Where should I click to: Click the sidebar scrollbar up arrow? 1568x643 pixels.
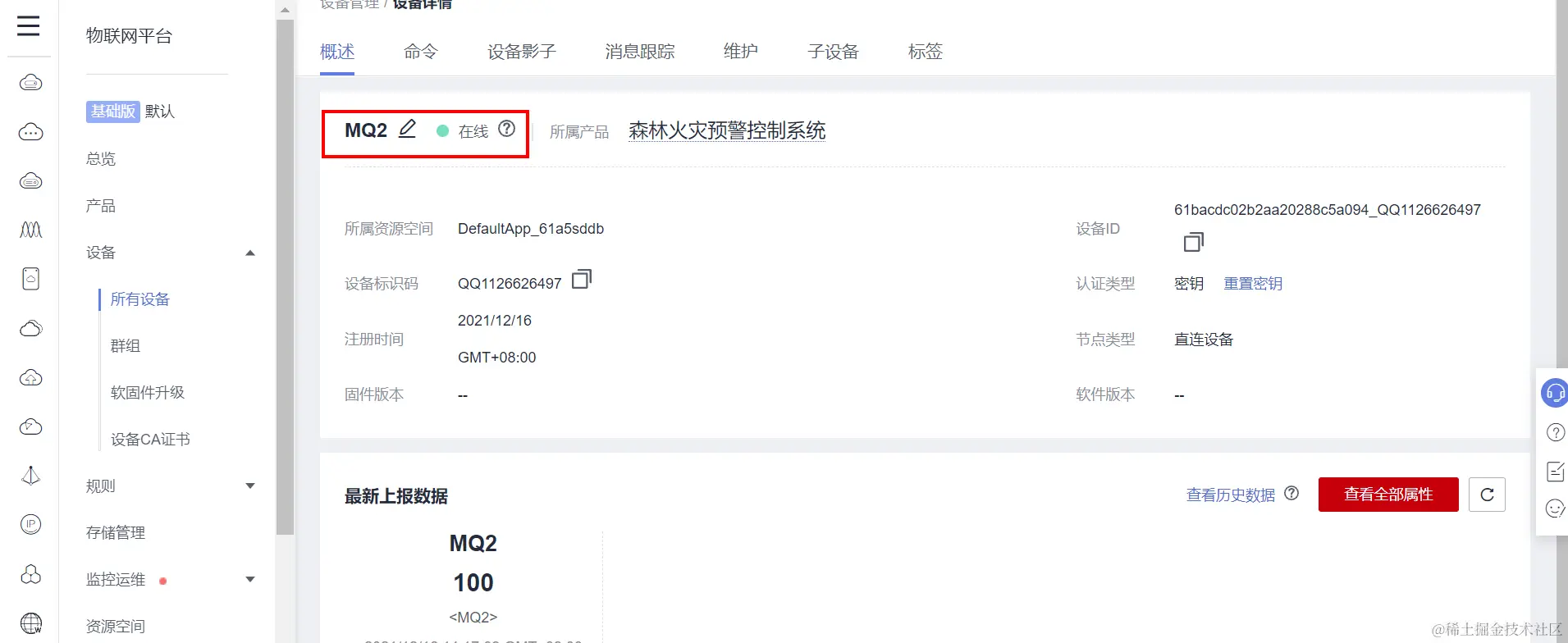pos(285,10)
